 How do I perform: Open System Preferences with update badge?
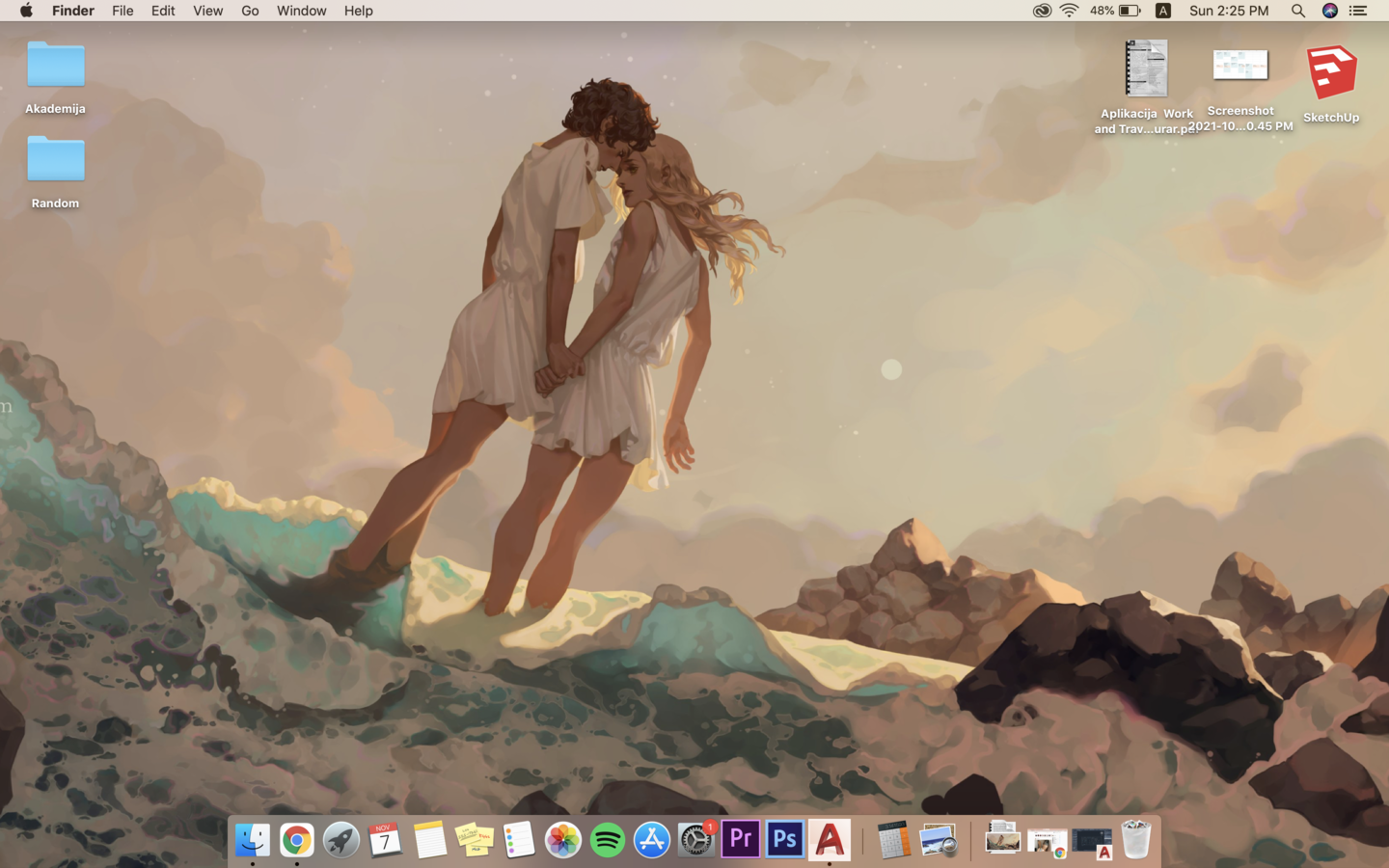[696, 840]
